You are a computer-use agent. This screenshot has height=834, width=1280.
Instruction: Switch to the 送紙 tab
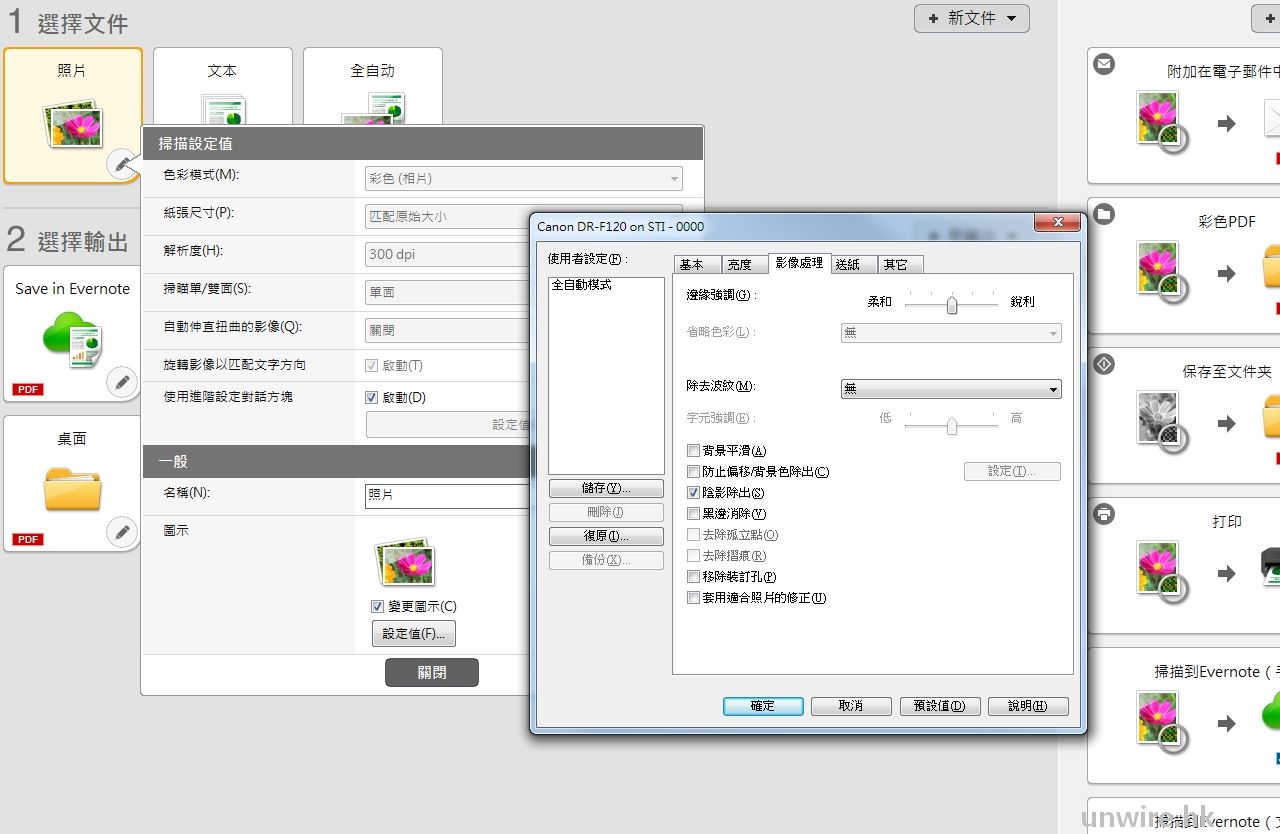pyautogui.click(x=848, y=264)
